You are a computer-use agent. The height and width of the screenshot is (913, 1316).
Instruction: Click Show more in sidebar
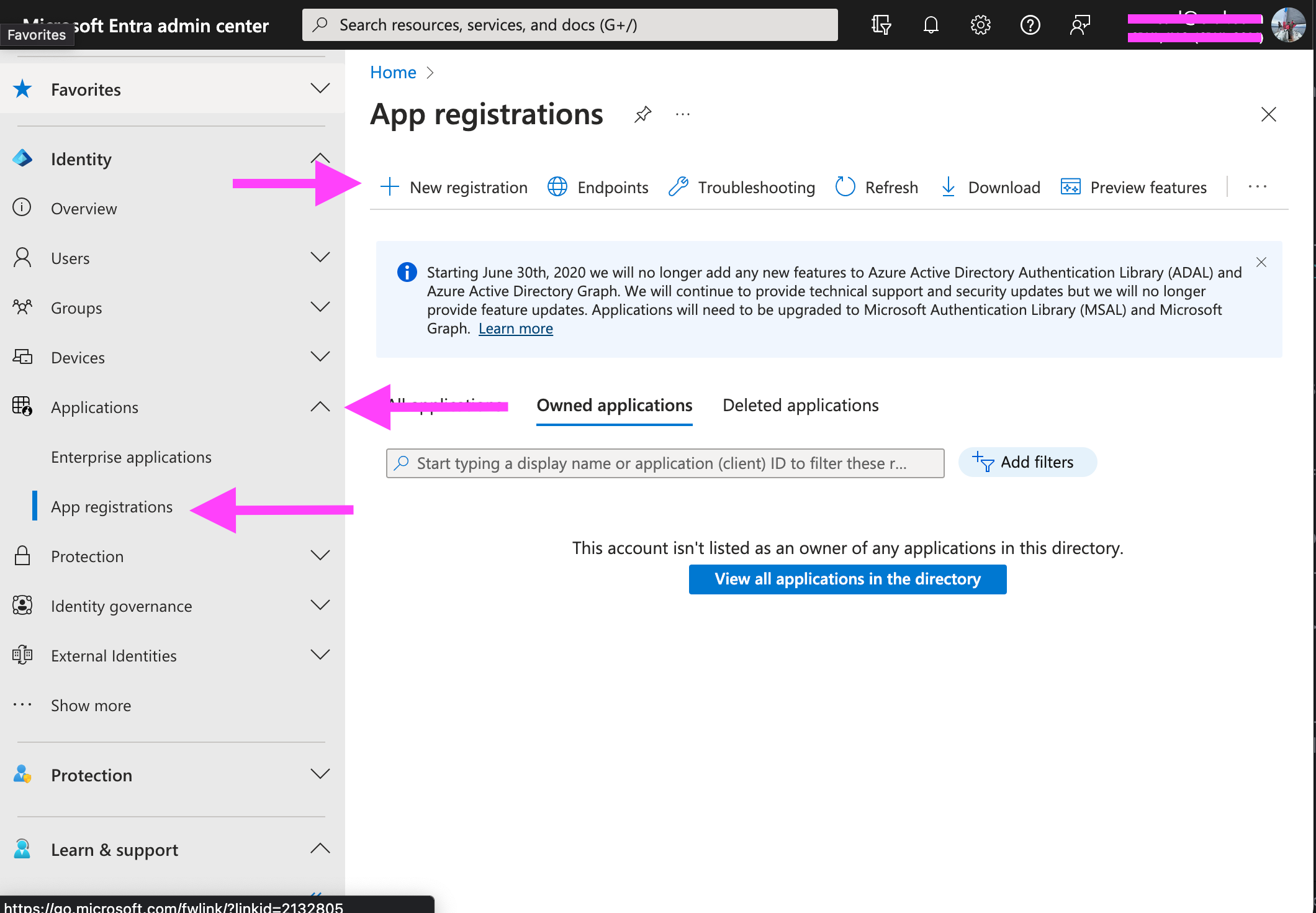coord(91,706)
